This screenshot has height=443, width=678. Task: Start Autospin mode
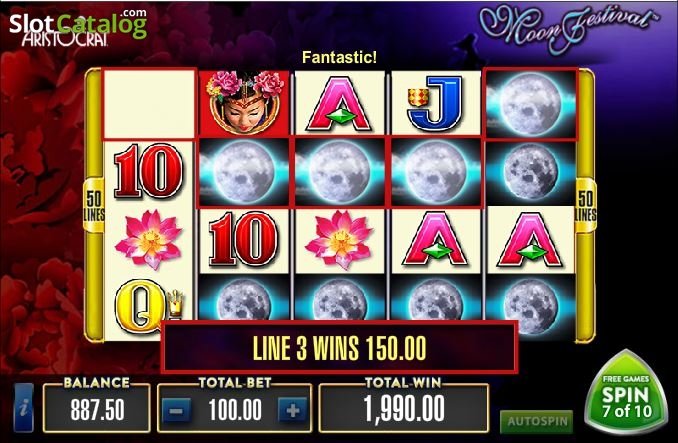(x=537, y=421)
